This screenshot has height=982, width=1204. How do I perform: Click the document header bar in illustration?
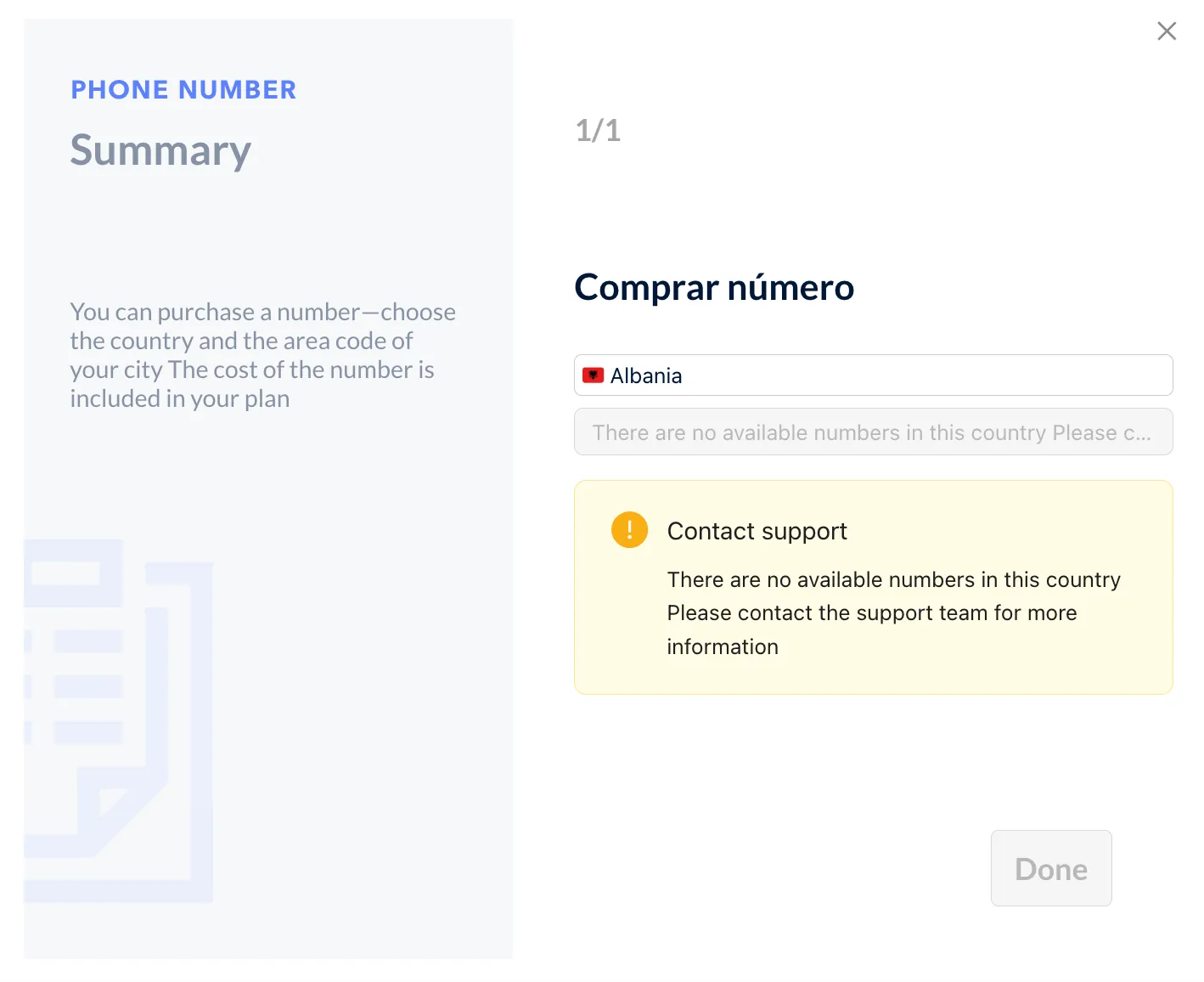point(73,573)
